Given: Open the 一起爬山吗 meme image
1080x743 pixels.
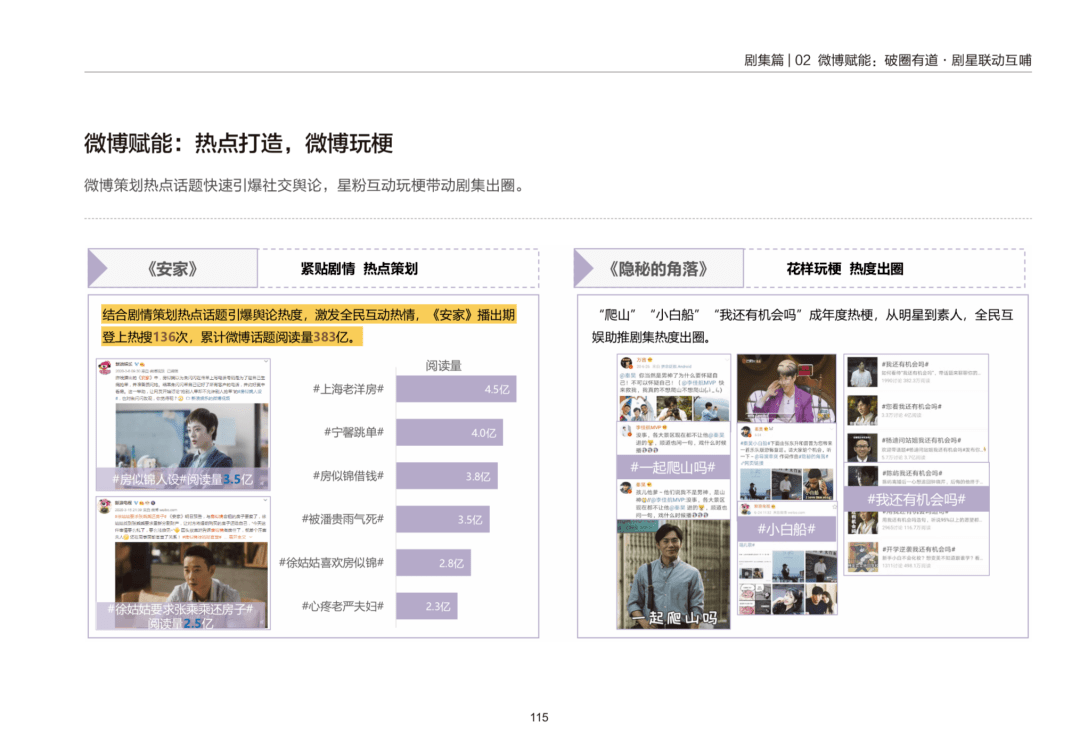Looking at the screenshot, I should pyautogui.click(x=673, y=574).
